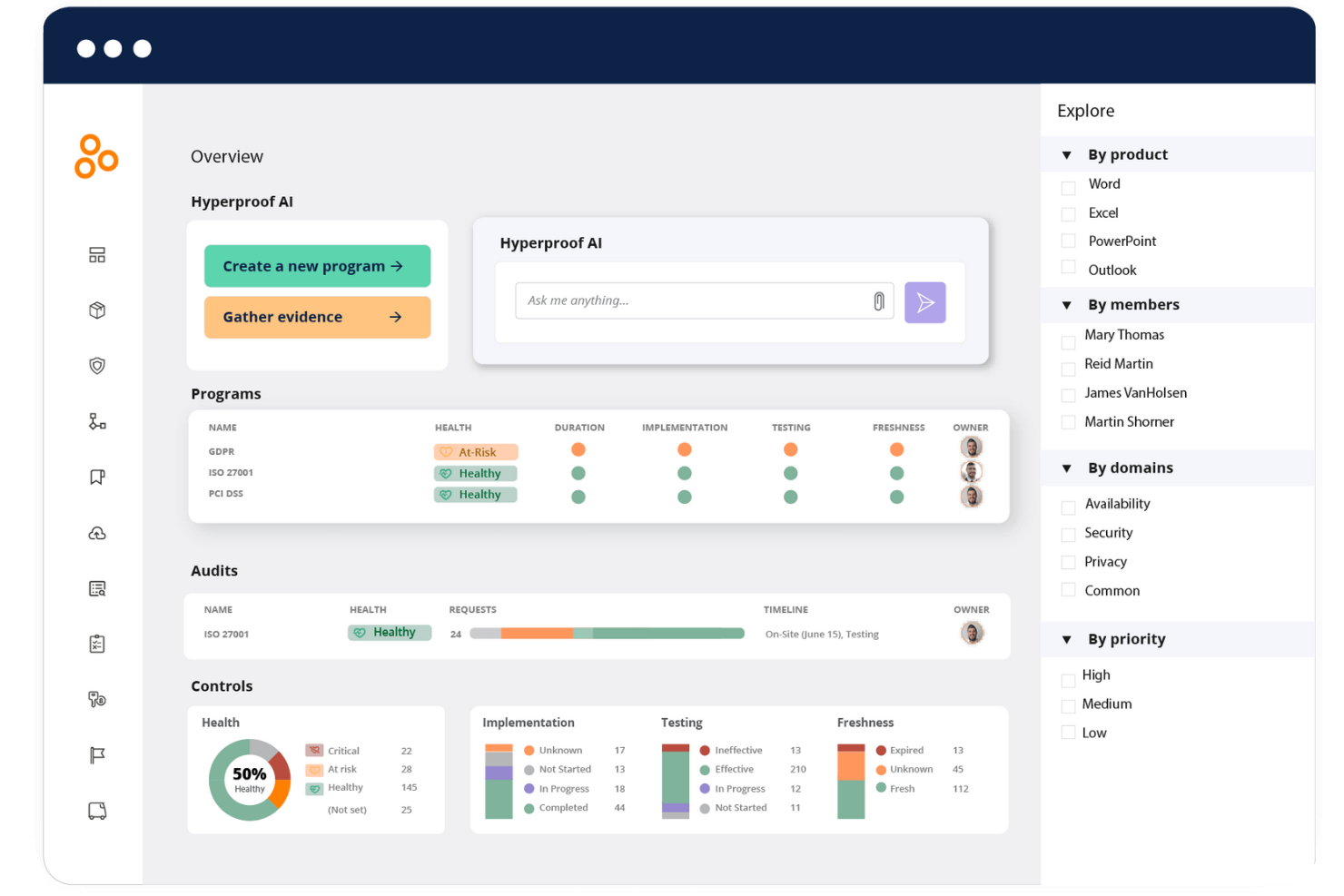This screenshot has width=1344, height=896.
Task: Open the dashboard icon in the sidebar
Action: click(x=96, y=255)
